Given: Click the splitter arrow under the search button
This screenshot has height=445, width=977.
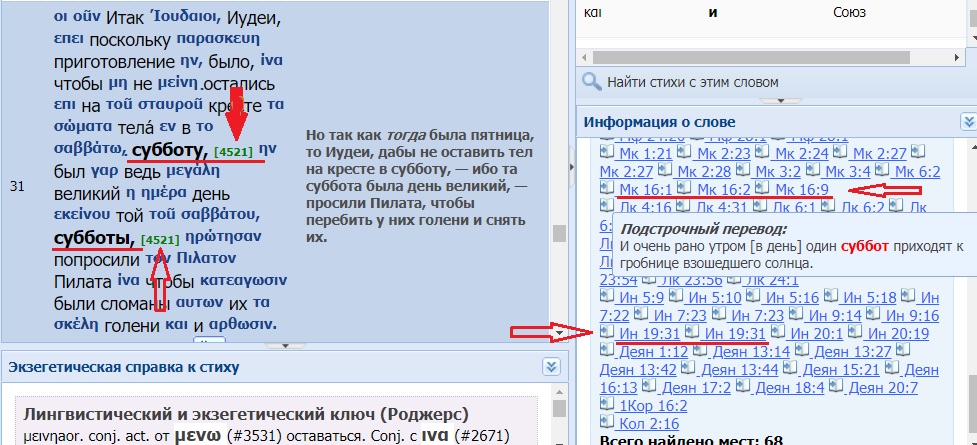Looking at the screenshot, I should tap(768, 100).
